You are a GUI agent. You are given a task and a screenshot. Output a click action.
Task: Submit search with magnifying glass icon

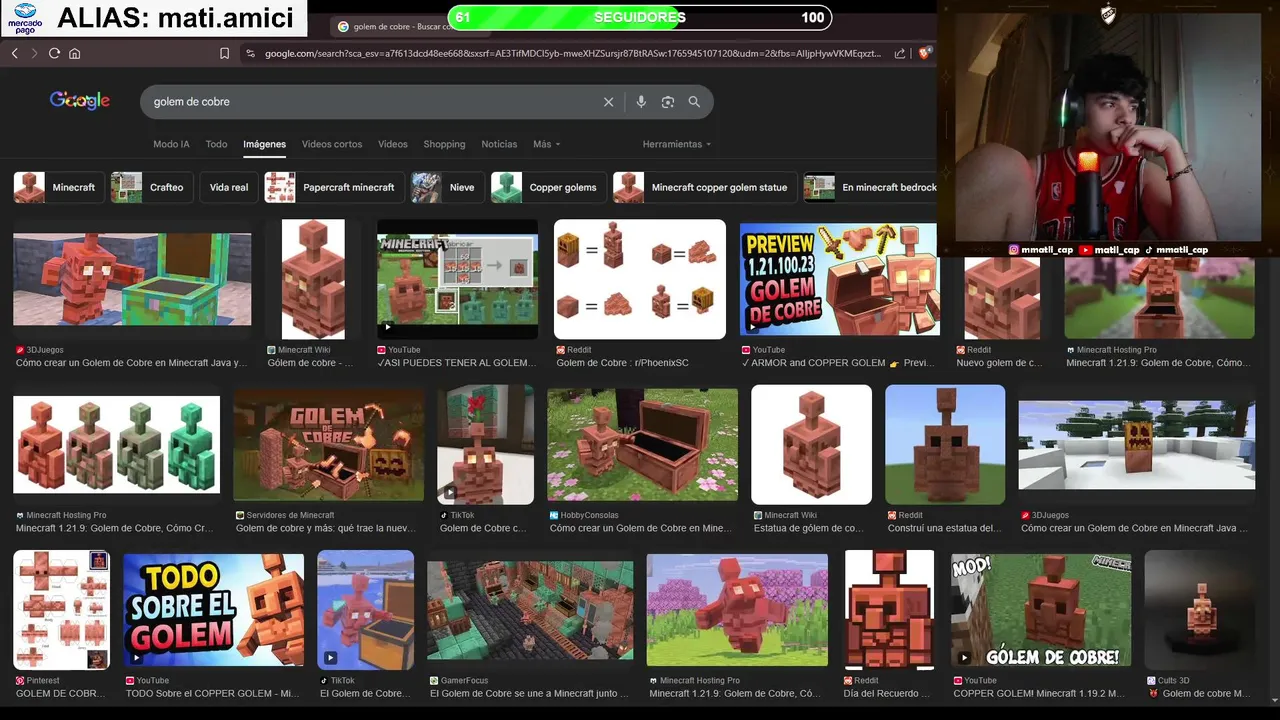(694, 102)
